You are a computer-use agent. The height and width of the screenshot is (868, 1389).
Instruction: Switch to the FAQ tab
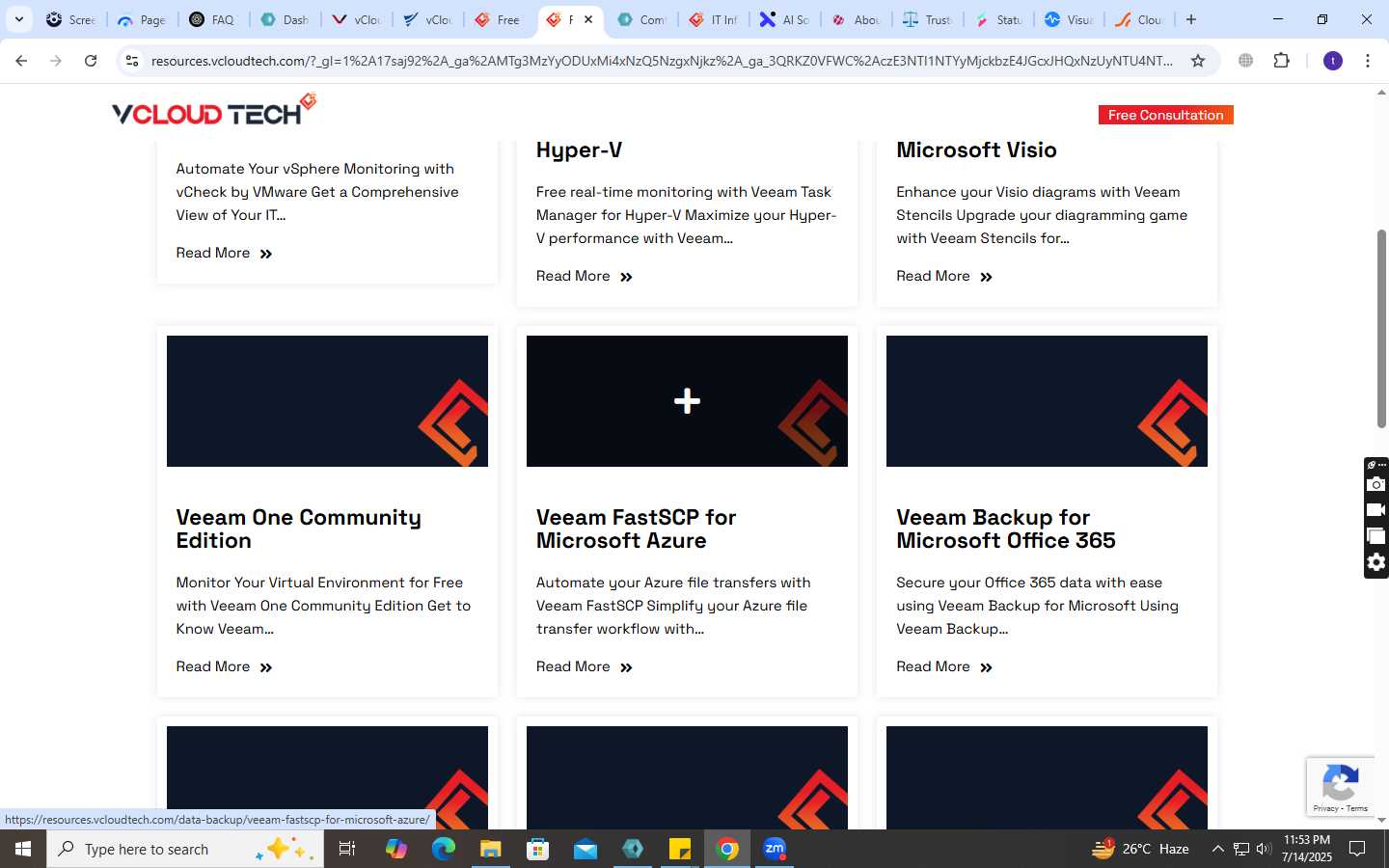(x=213, y=19)
